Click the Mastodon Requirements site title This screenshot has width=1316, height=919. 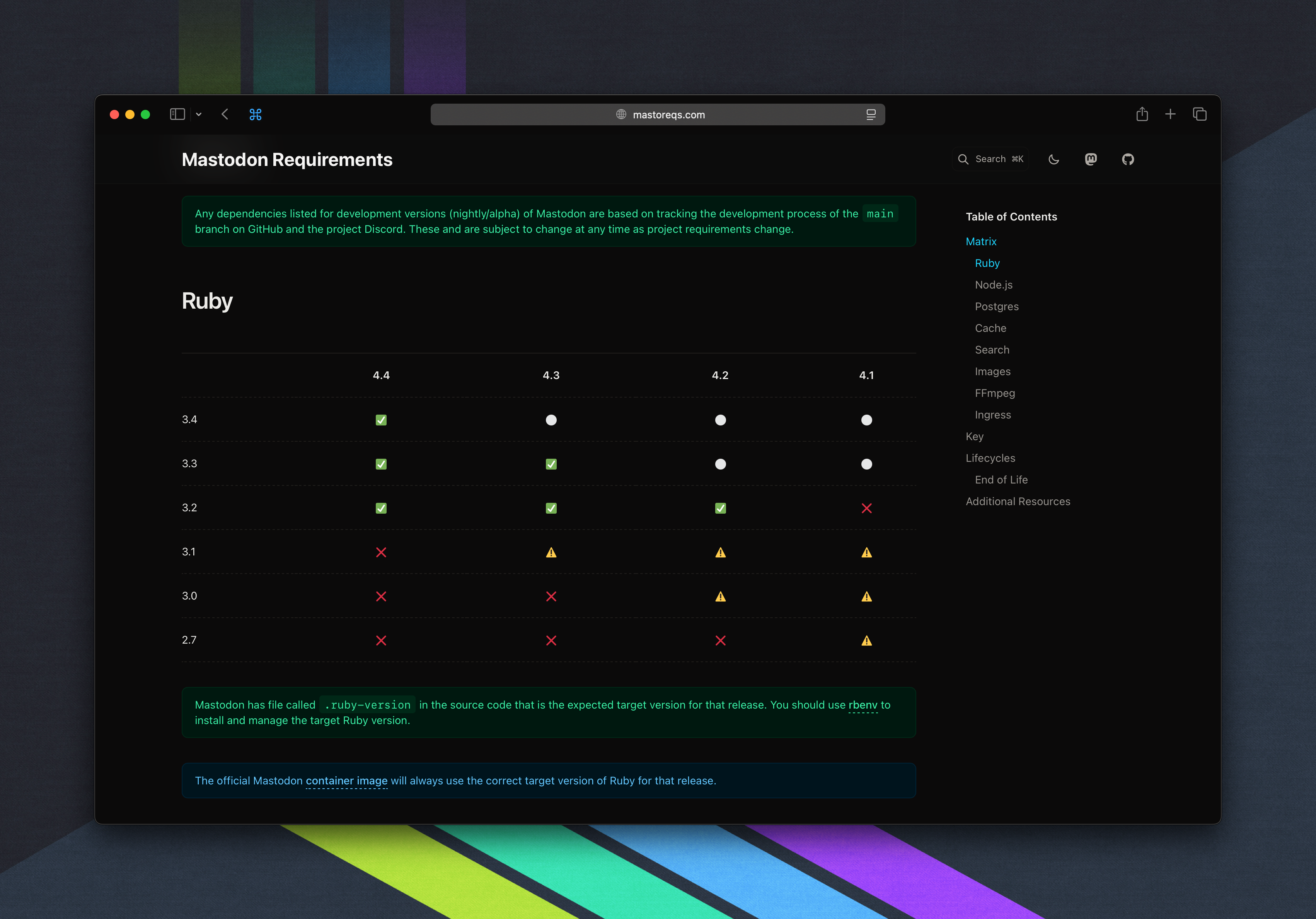coord(286,159)
